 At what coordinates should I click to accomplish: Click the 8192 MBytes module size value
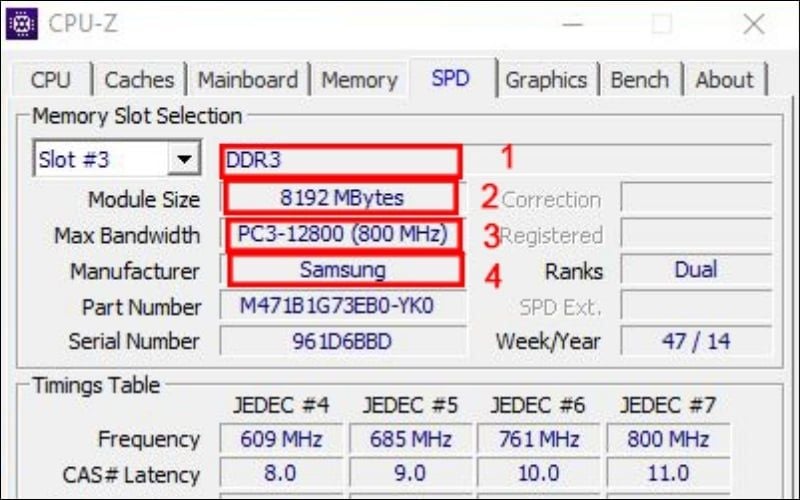coord(341,197)
